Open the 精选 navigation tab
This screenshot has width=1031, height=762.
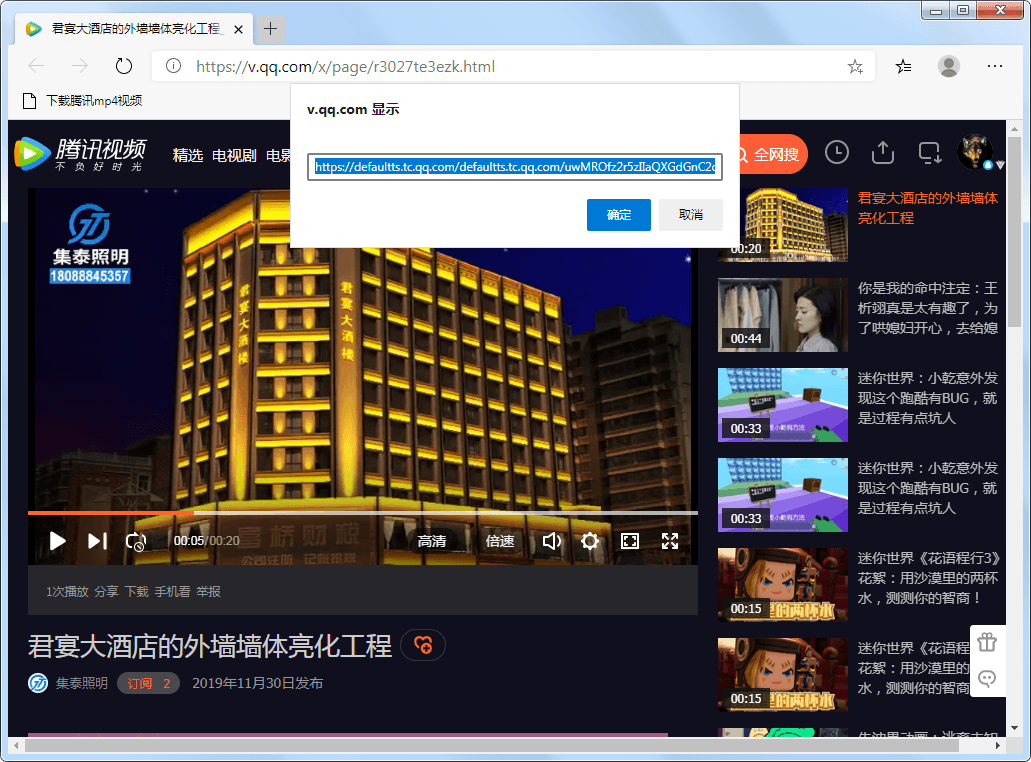point(187,155)
